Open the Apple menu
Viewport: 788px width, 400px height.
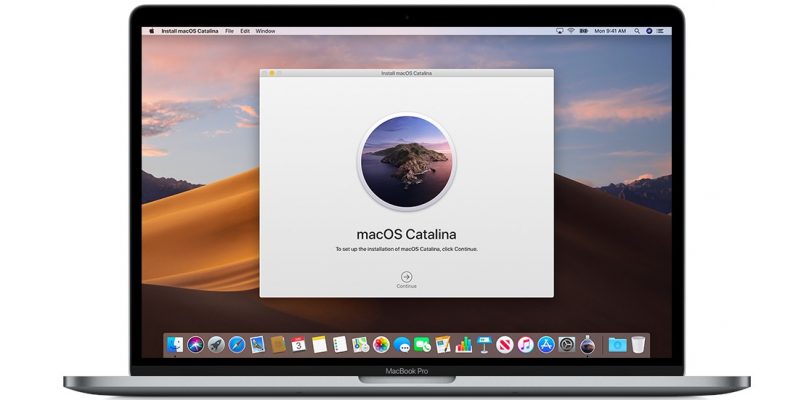click(x=152, y=31)
